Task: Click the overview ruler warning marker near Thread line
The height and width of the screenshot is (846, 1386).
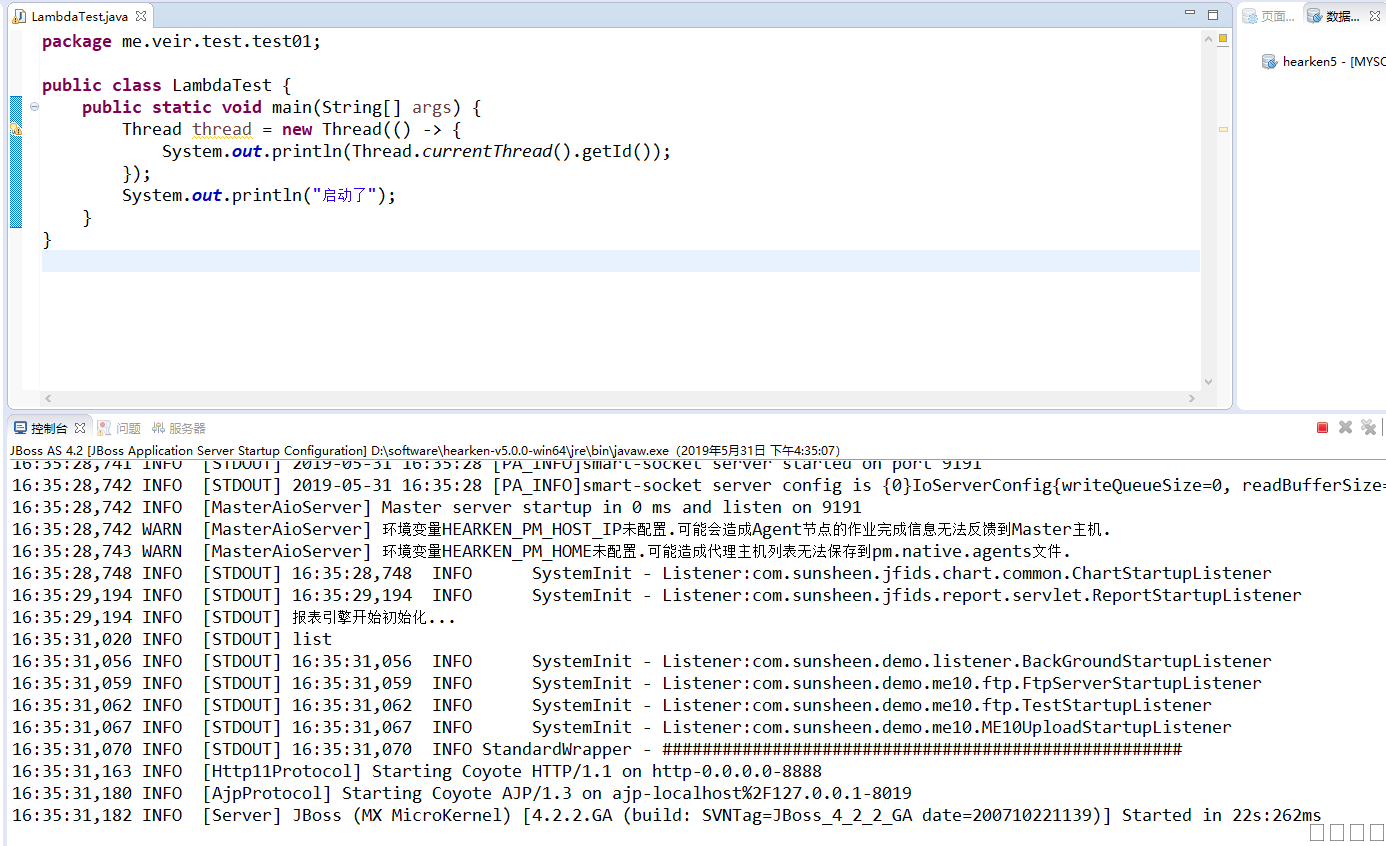Action: 1222,129
